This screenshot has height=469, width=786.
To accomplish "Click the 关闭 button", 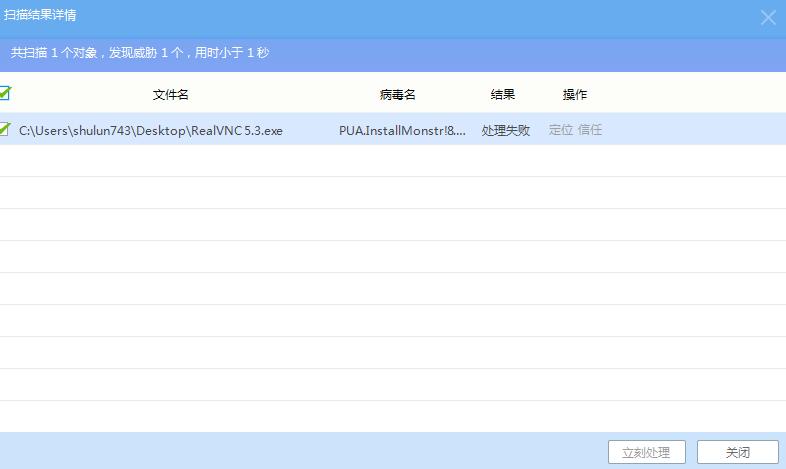I will pos(737,452).
